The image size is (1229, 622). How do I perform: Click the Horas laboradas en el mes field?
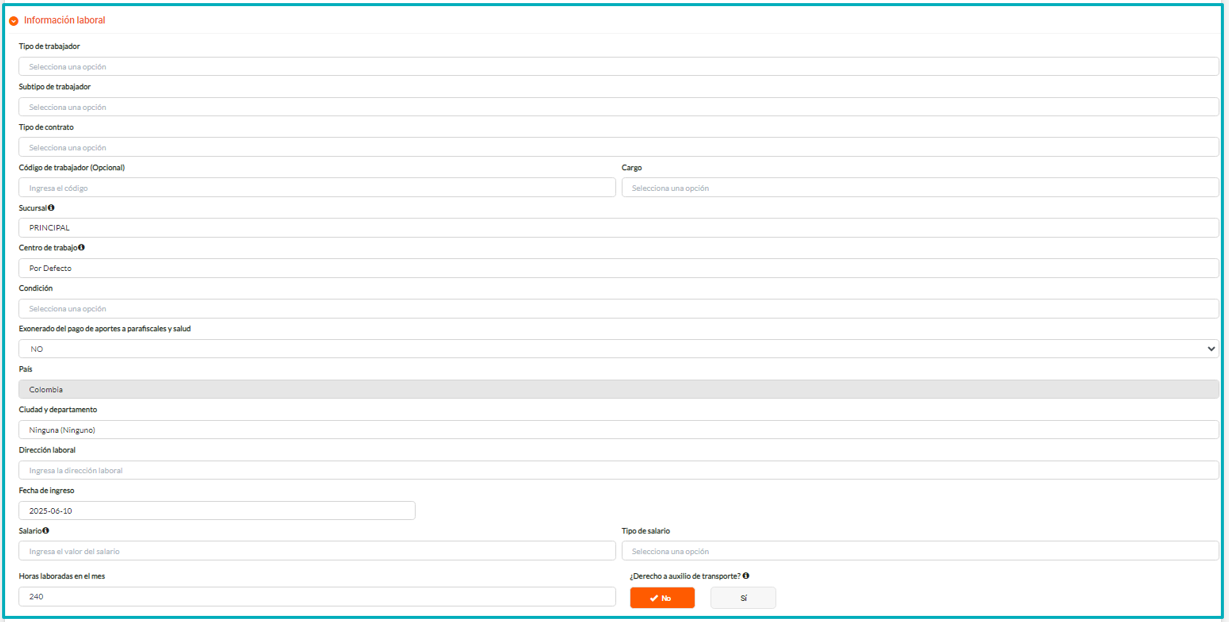coord(316,597)
